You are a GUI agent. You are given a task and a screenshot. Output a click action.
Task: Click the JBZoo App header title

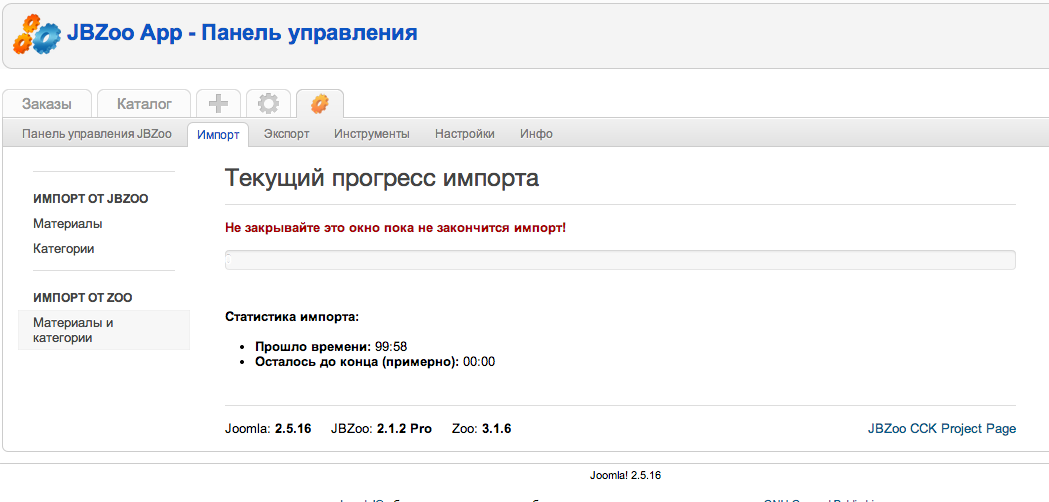(242, 33)
